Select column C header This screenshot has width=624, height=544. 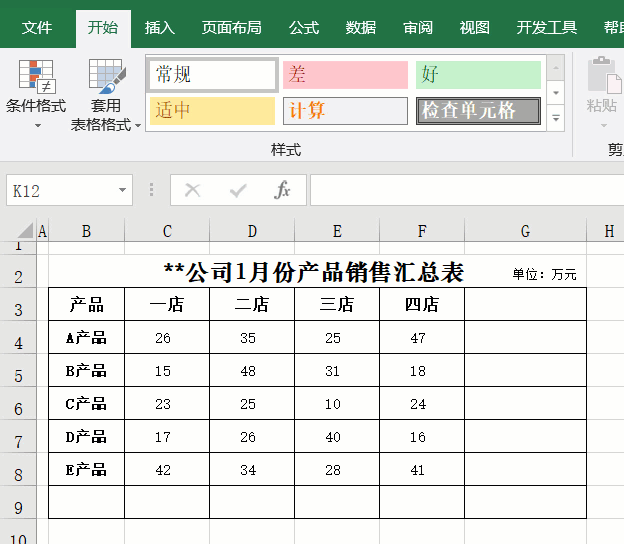coord(167,231)
